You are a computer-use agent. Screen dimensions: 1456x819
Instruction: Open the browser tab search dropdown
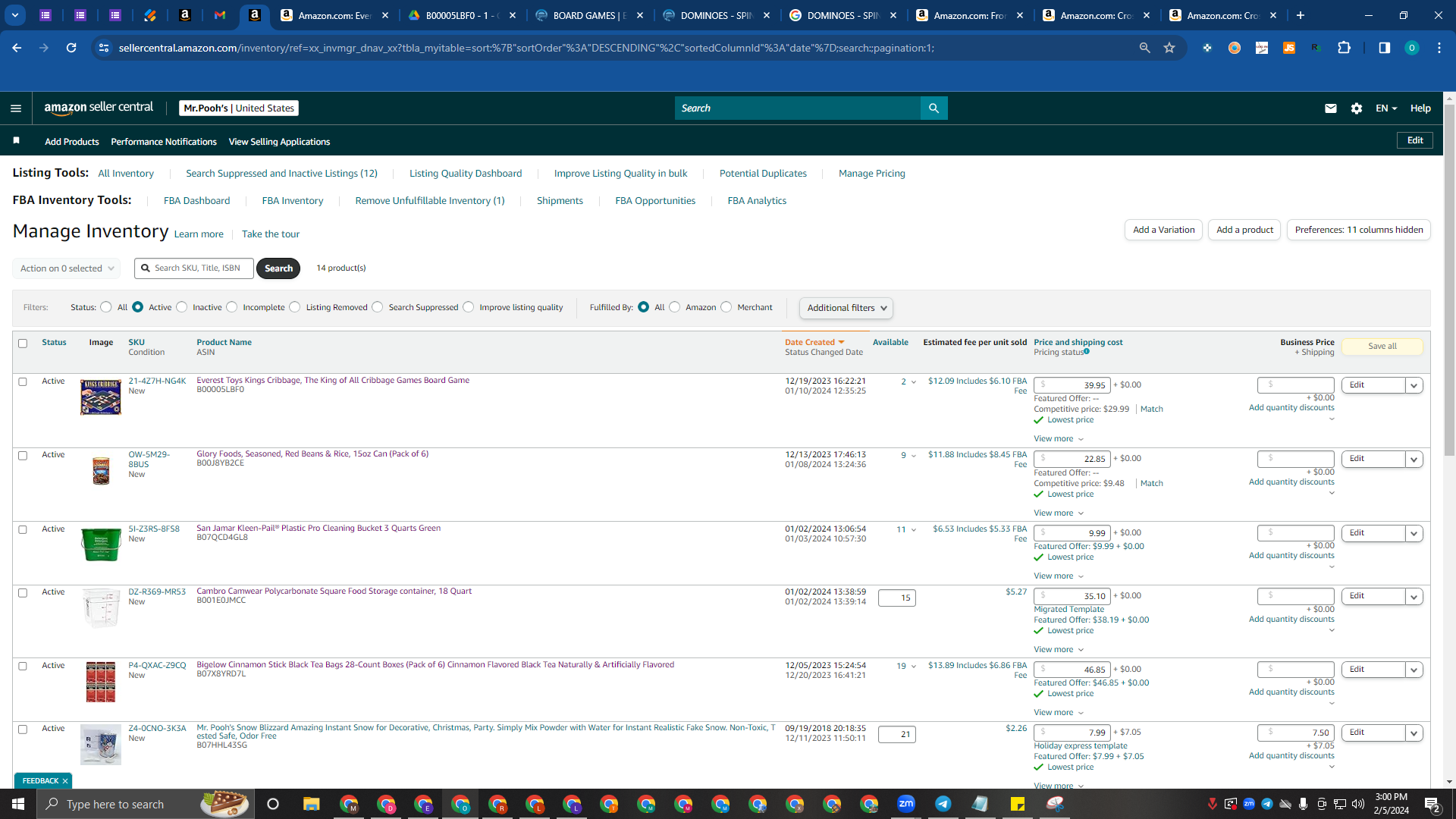(15, 15)
